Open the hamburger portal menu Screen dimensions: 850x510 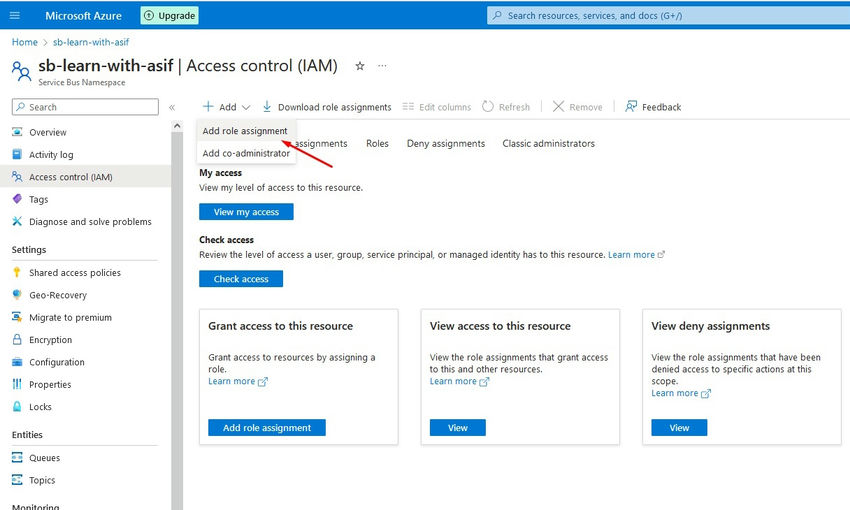14,16
